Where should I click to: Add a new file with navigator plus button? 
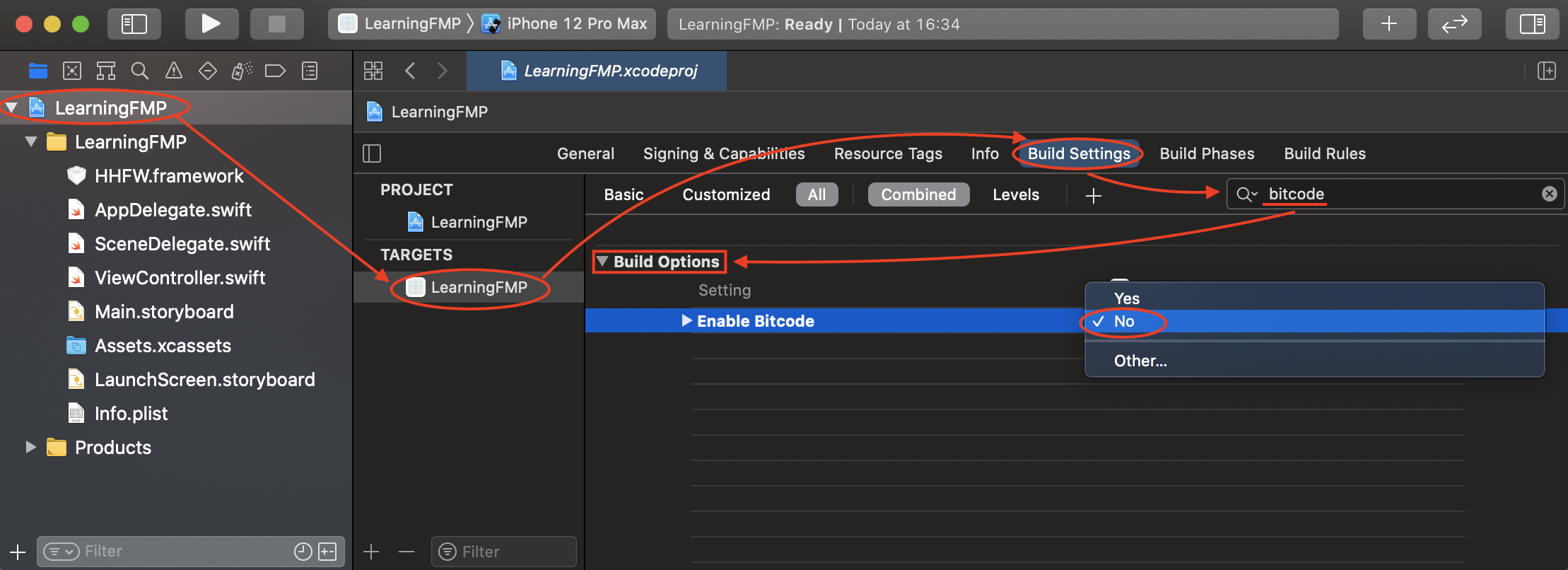[18, 552]
